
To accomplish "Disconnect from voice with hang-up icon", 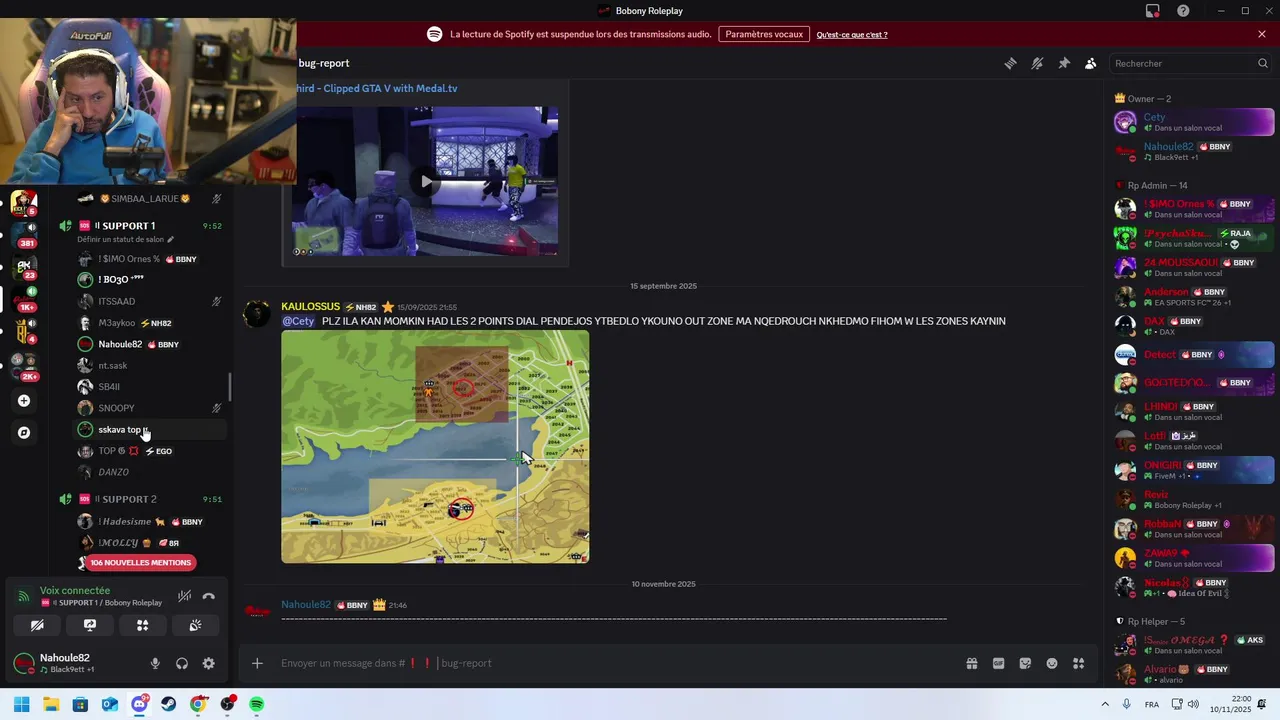I will [208, 596].
